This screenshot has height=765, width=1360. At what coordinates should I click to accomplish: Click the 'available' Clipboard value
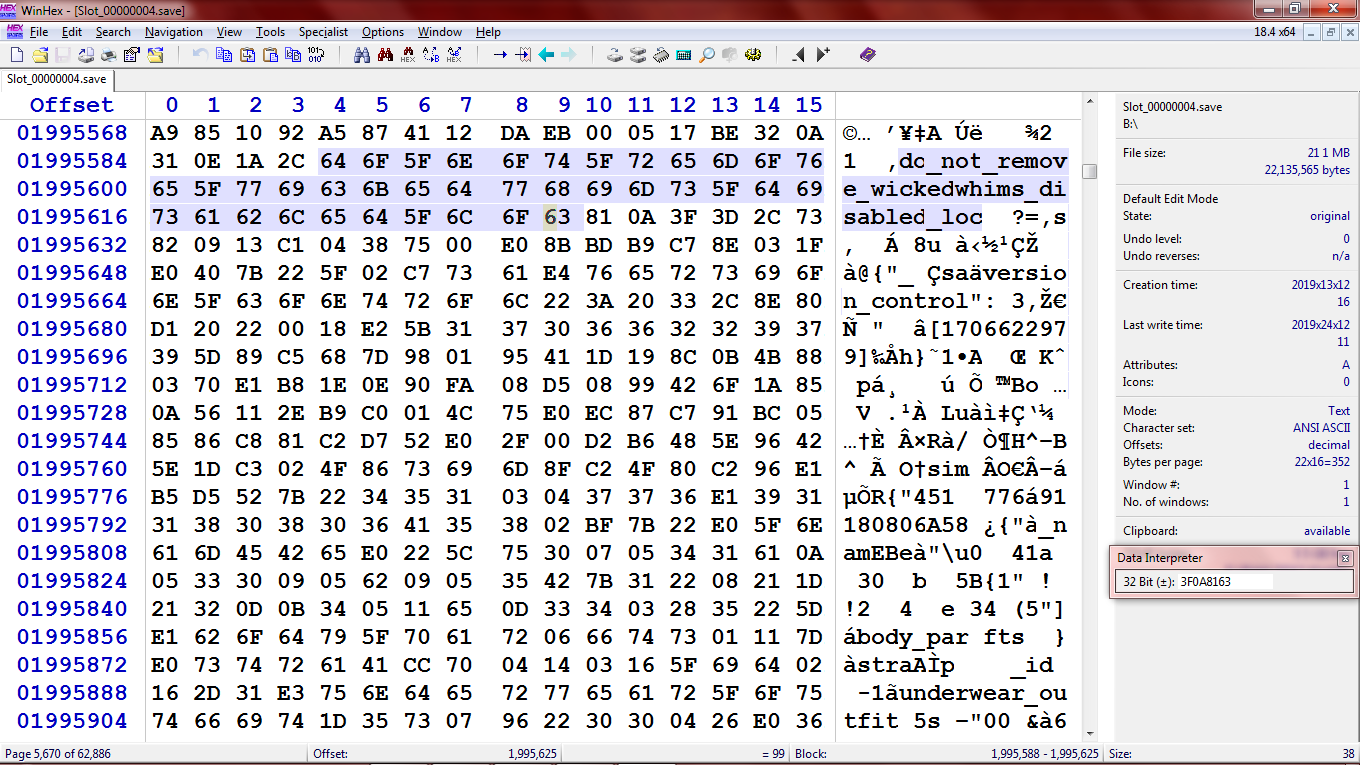click(1327, 531)
